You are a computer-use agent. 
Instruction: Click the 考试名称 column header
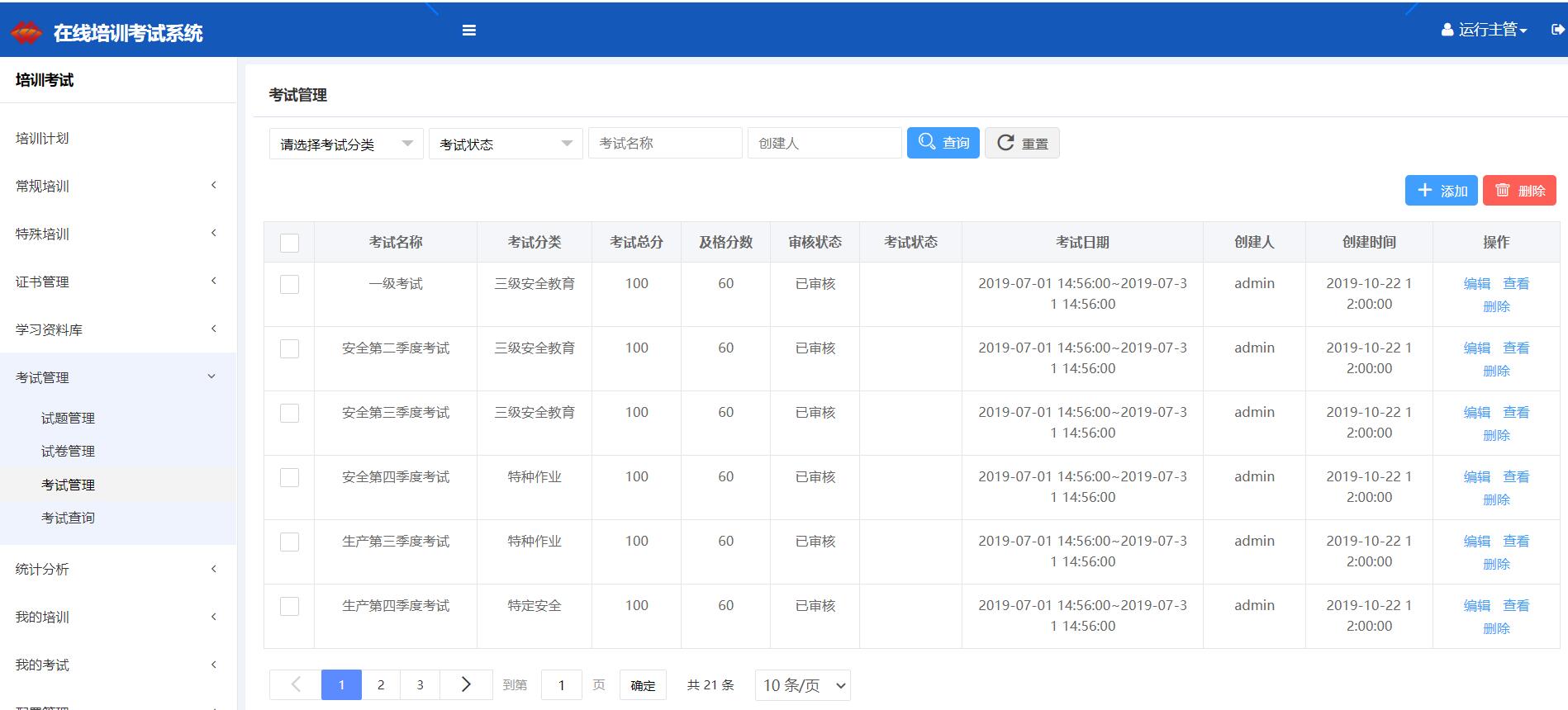pyautogui.click(x=396, y=242)
